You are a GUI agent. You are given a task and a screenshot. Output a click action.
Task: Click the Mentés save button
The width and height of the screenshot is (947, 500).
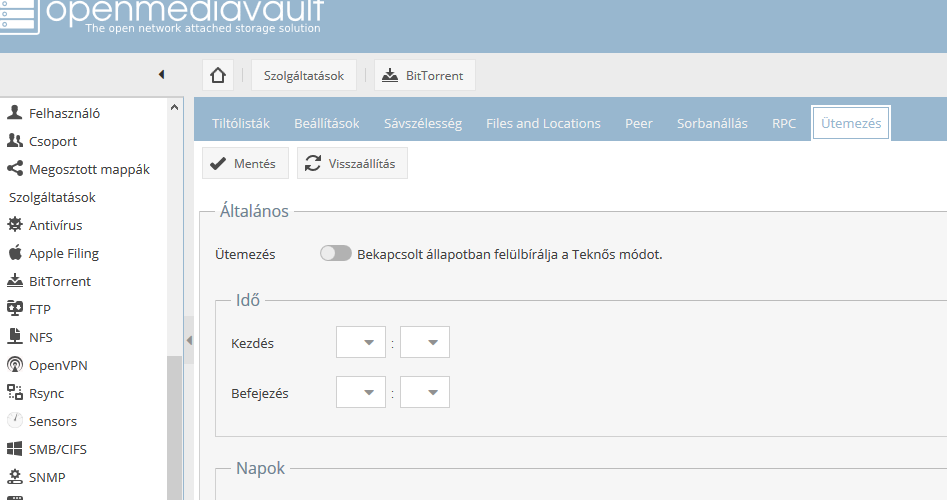coord(245,163)
